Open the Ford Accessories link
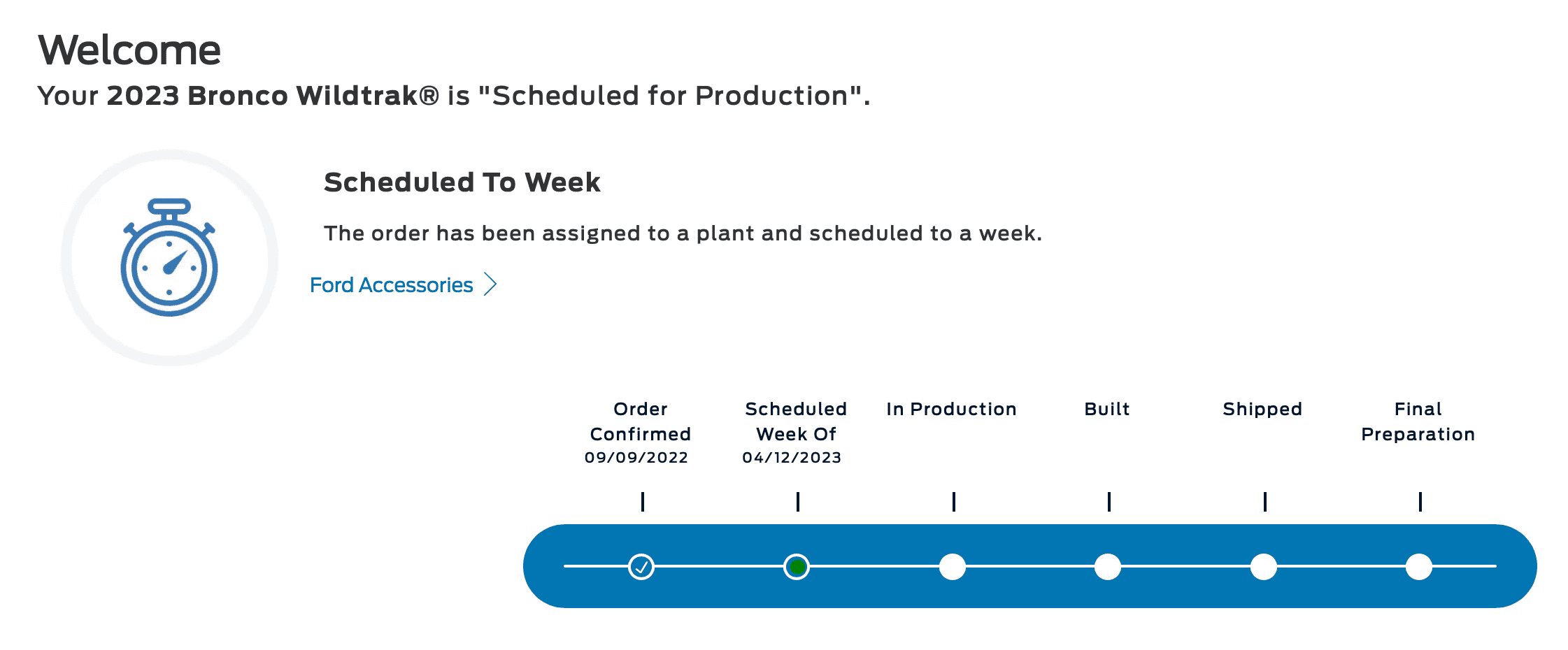Viewport: 1568px width, 650px height. pyautogui.click(x=392, y=285)
